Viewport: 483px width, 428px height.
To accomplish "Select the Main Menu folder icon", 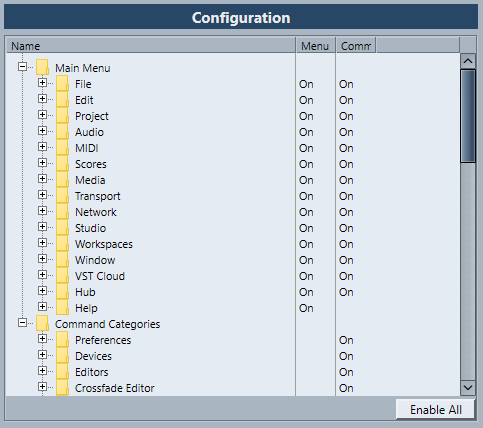I will [42, 68].
